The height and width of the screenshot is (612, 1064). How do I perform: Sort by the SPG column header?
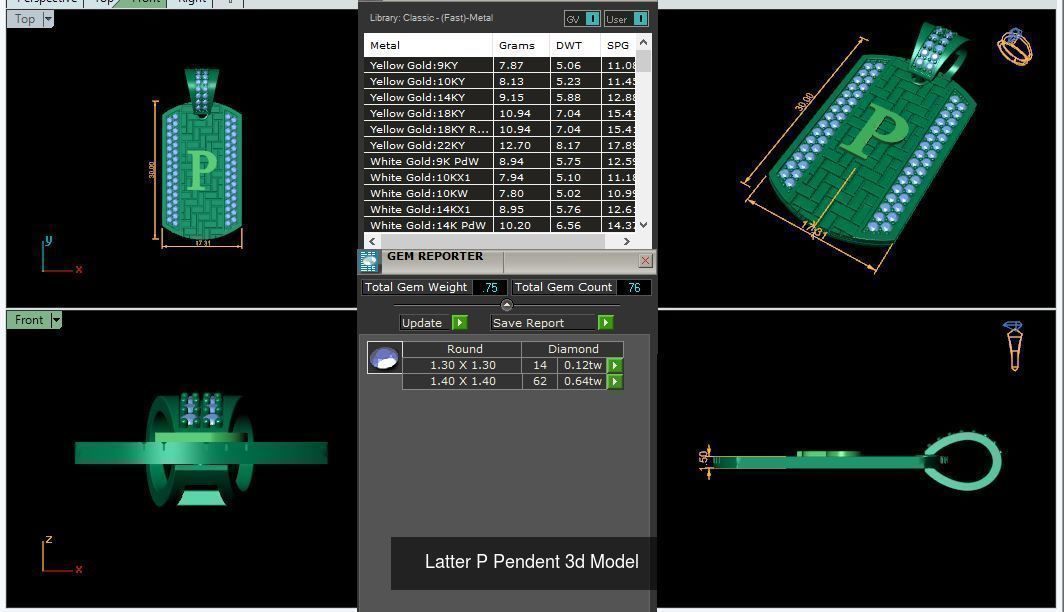coord(618,45)
